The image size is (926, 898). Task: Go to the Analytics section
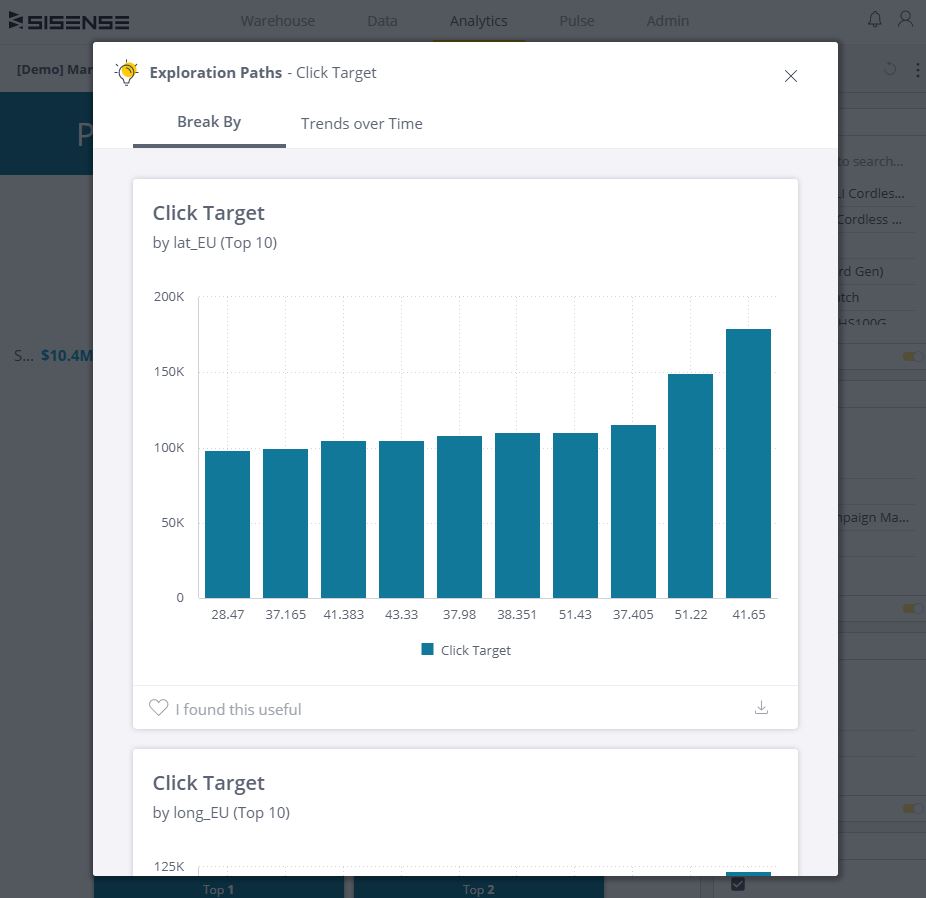[x=478, y=21]
